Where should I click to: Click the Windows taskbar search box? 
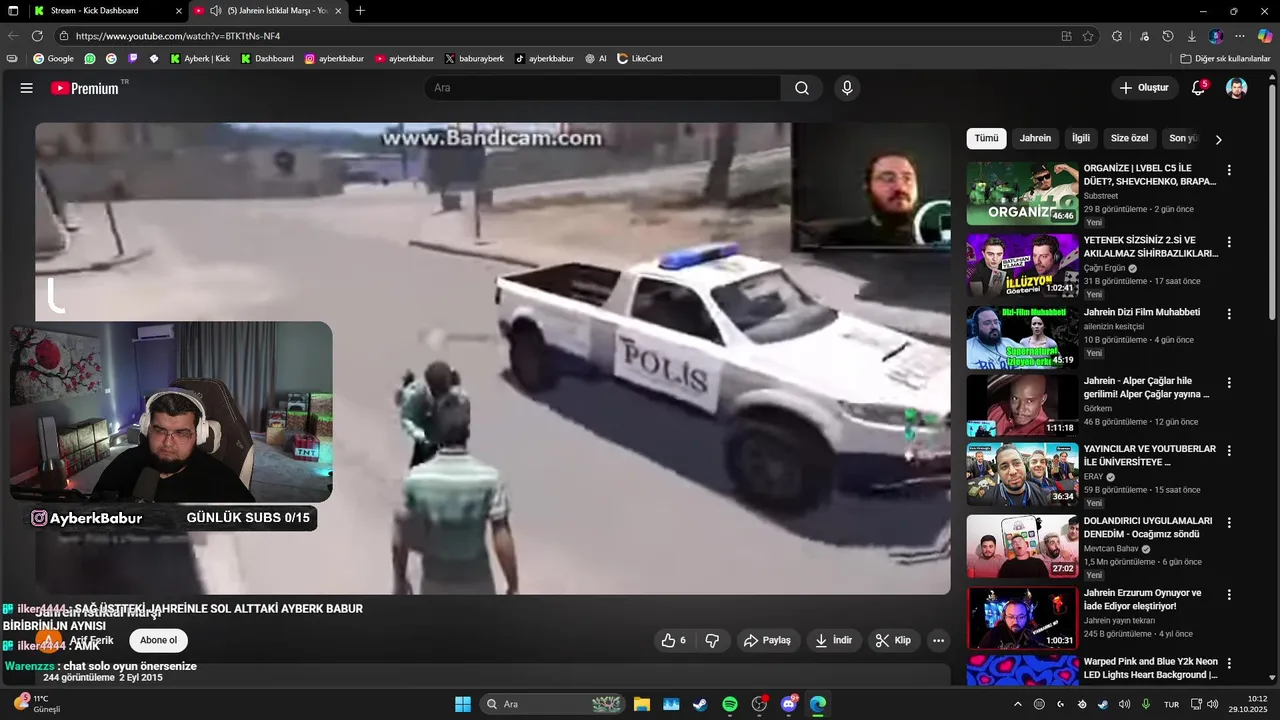[554, 704]
